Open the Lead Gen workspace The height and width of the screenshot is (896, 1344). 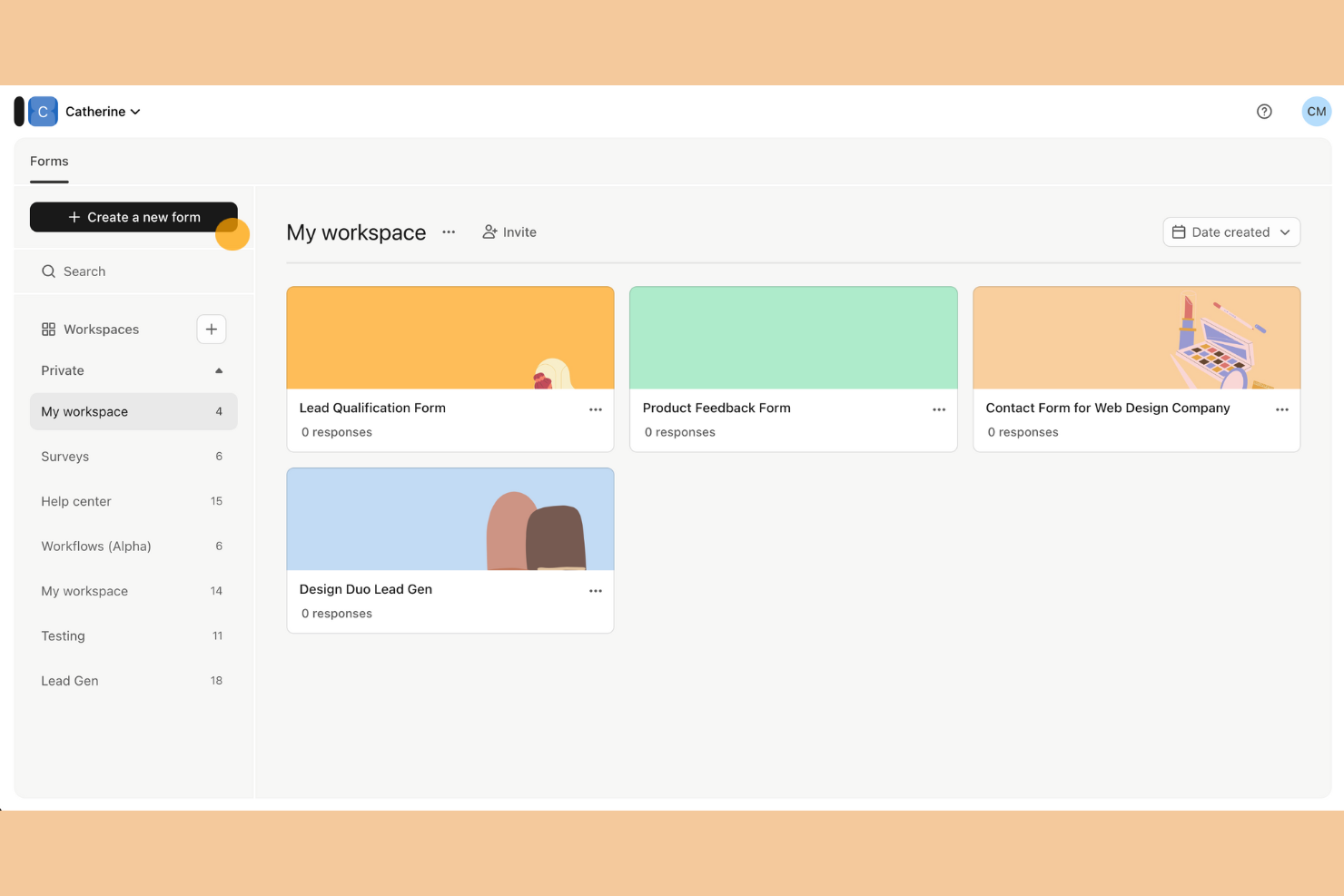133,681
